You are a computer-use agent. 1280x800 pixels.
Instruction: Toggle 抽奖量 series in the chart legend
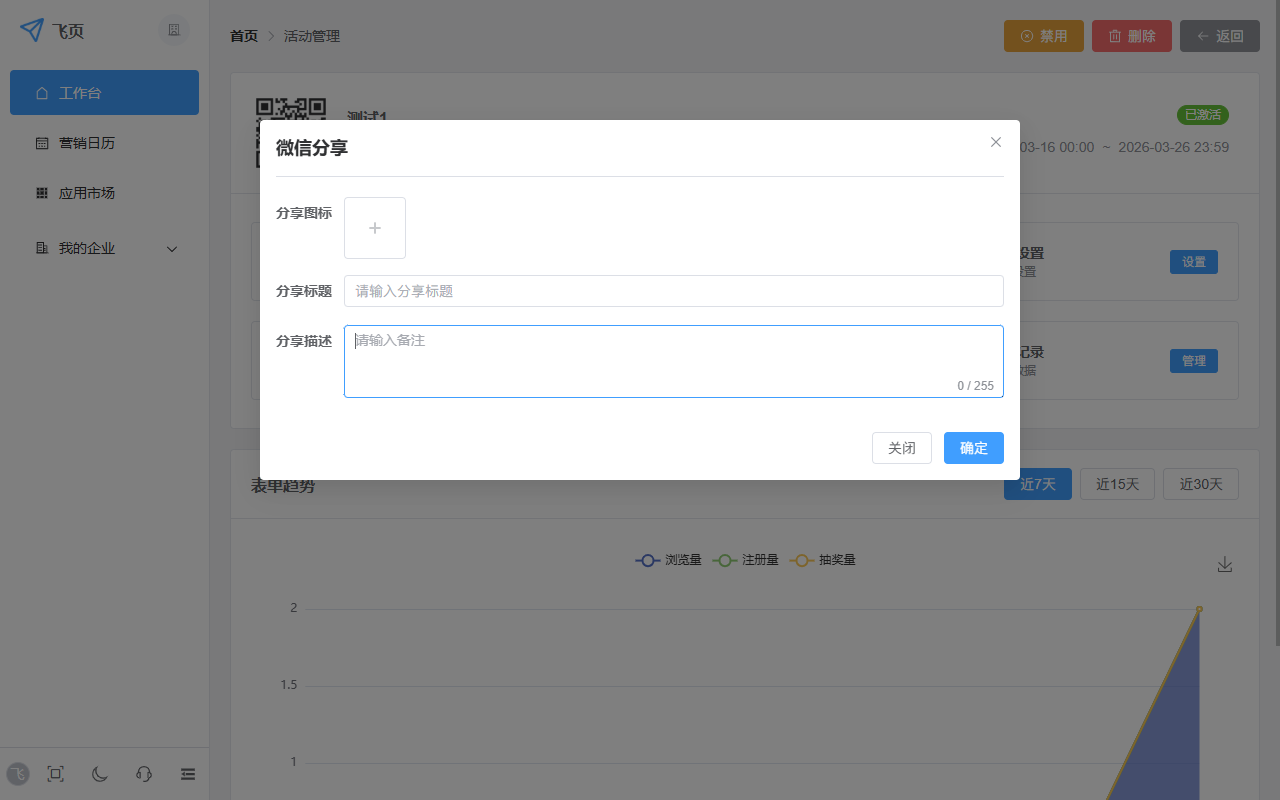point(823,560)
